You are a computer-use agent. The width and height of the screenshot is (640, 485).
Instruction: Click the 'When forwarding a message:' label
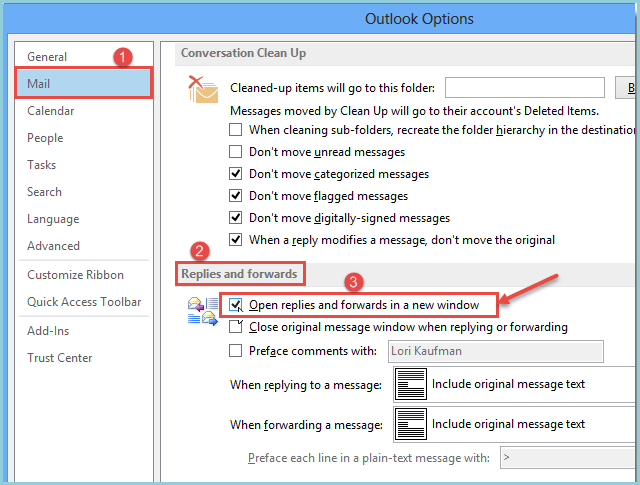(x=306, y=425)
